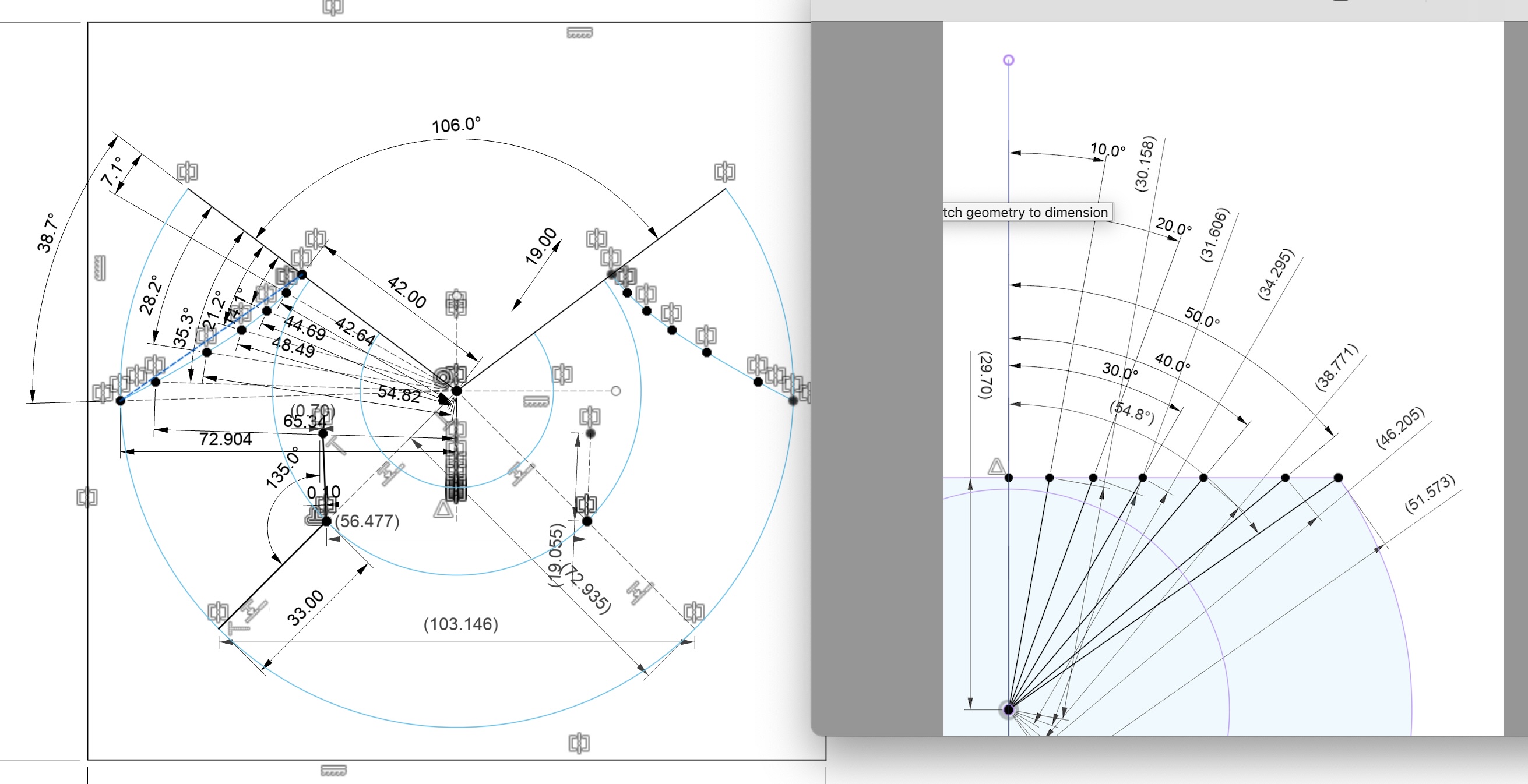Click the (103.146) driven dimension

[460, 624]
